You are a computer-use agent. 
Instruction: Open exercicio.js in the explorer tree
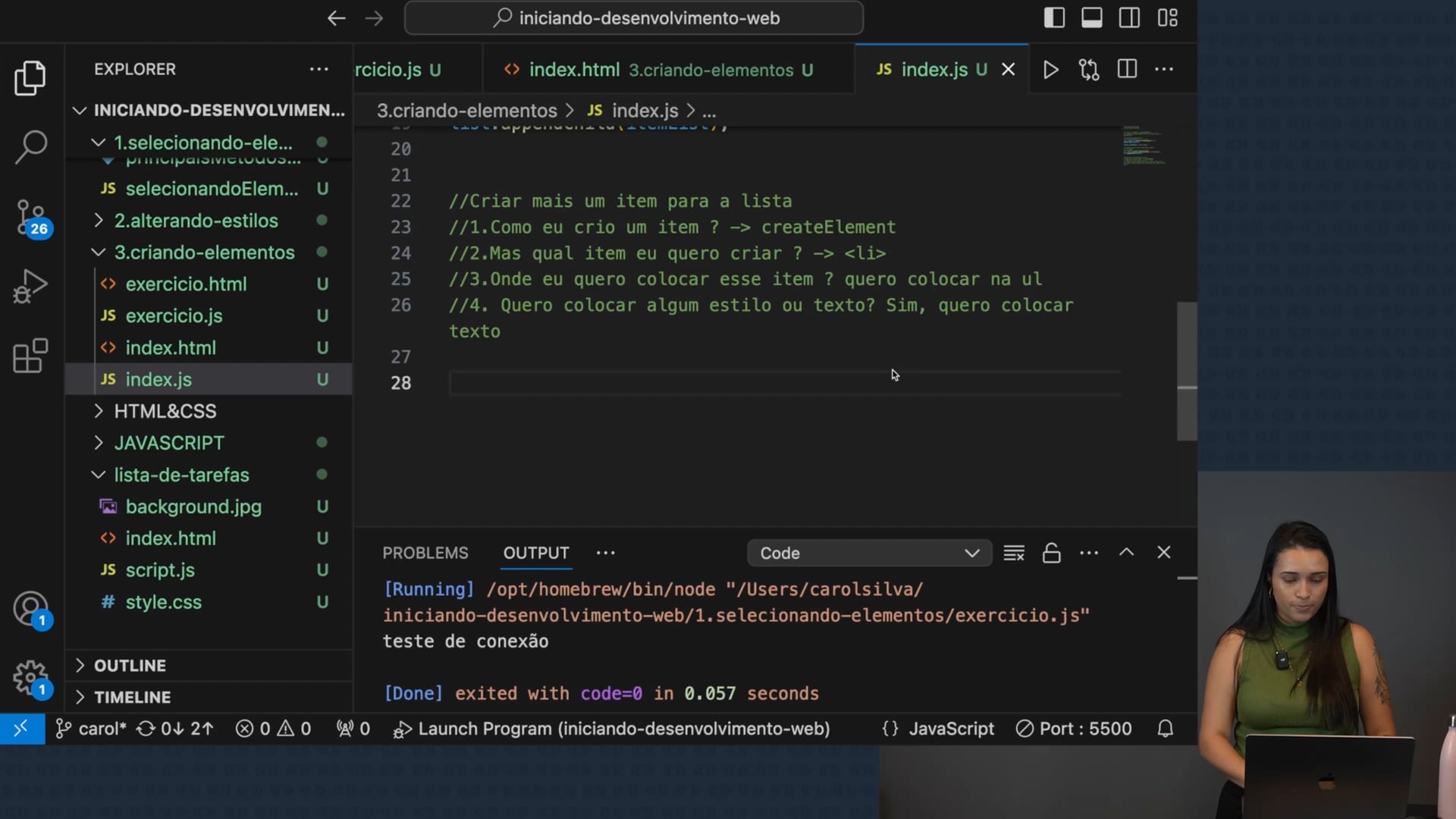point(174,315)
